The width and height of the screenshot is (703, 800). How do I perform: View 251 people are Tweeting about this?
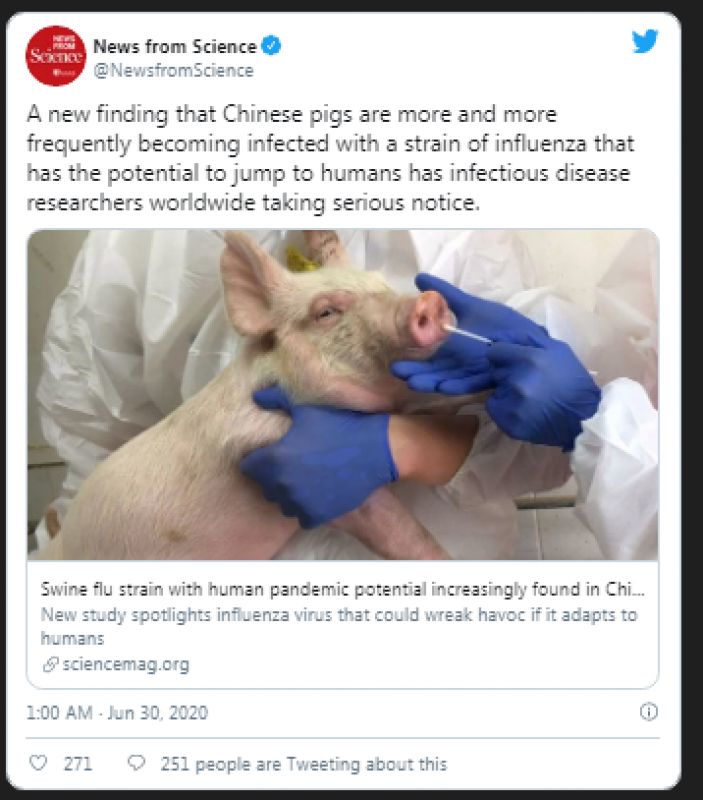(304, 764)
